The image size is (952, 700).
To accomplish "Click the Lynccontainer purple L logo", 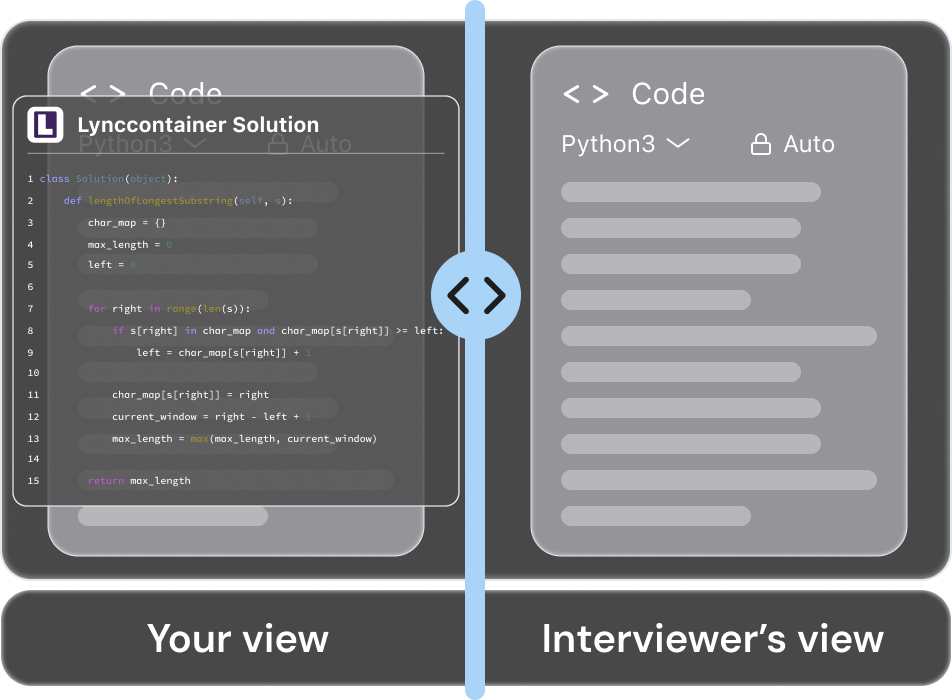I will coord(45,125).
